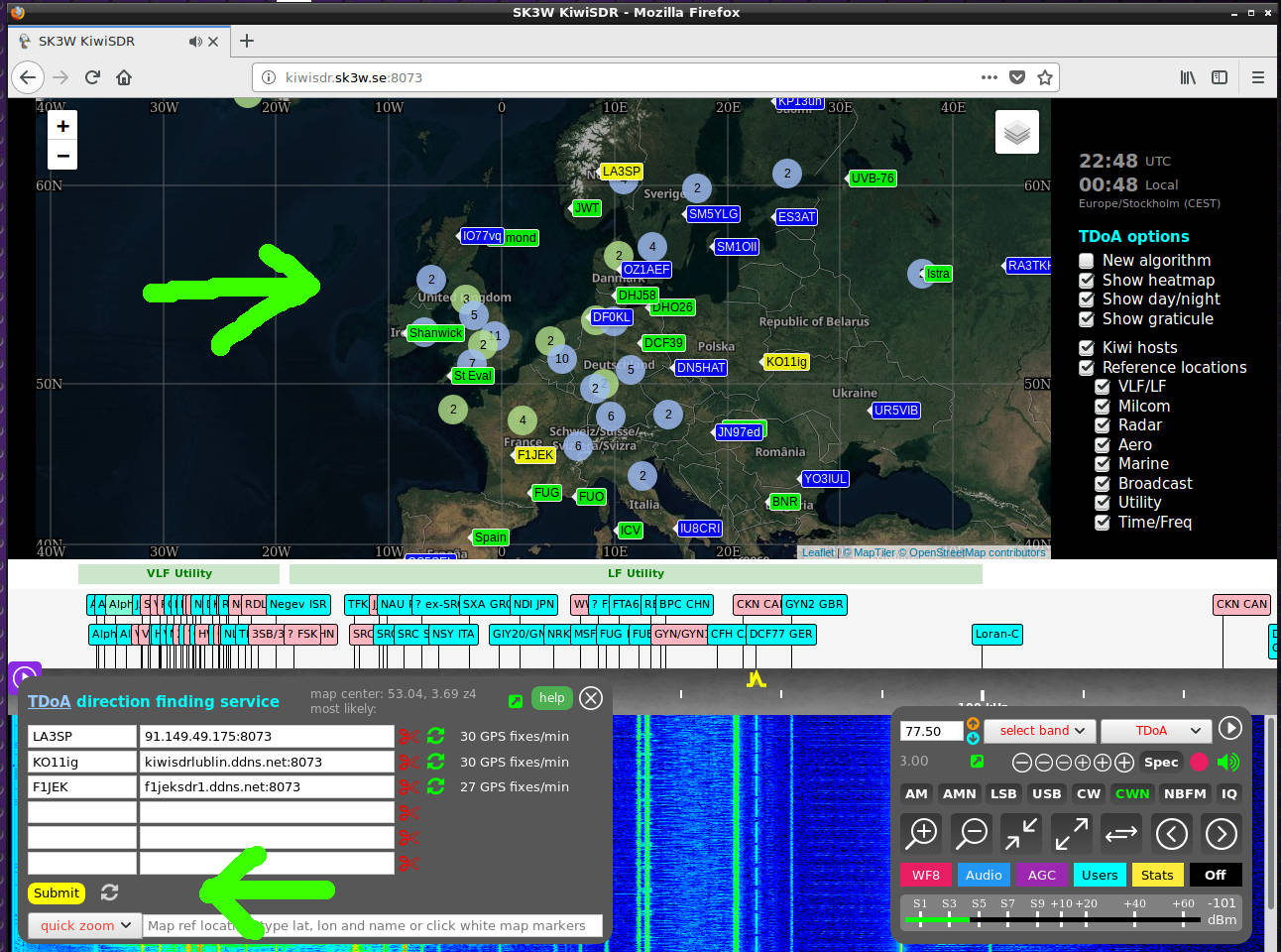Open the TDoA extension dropdown

tap(1156, 731)
